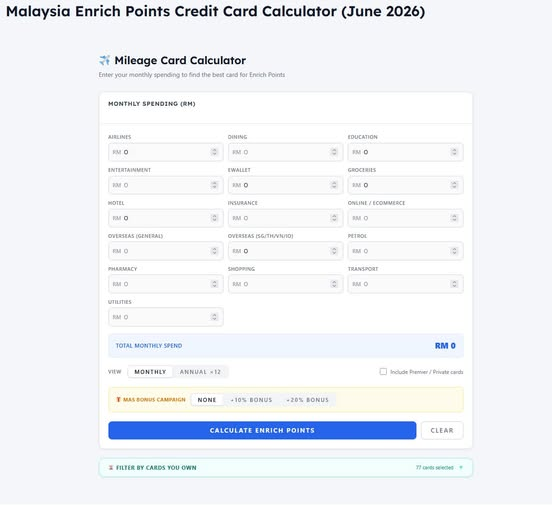The width and height of the screenshot is (552, 505).
Task: Switch view to Monthly
Action: pos(150,372)
